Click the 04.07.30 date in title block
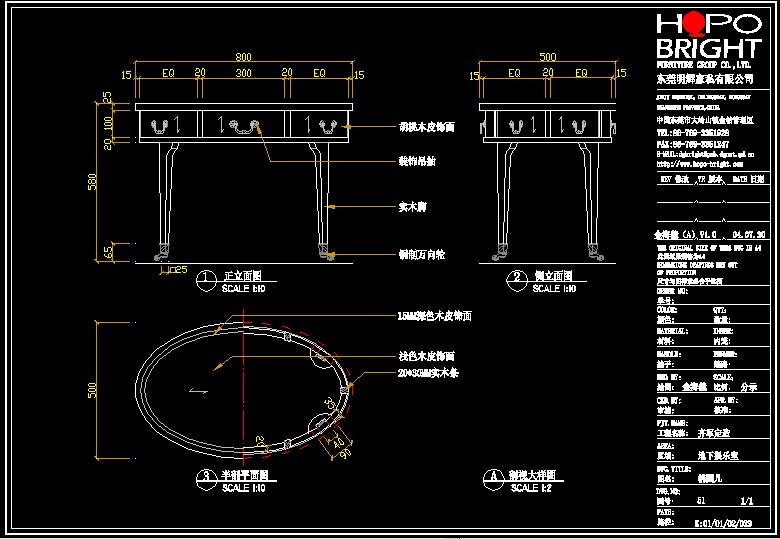This screenshot has width=780, height=539. point(749,235)
